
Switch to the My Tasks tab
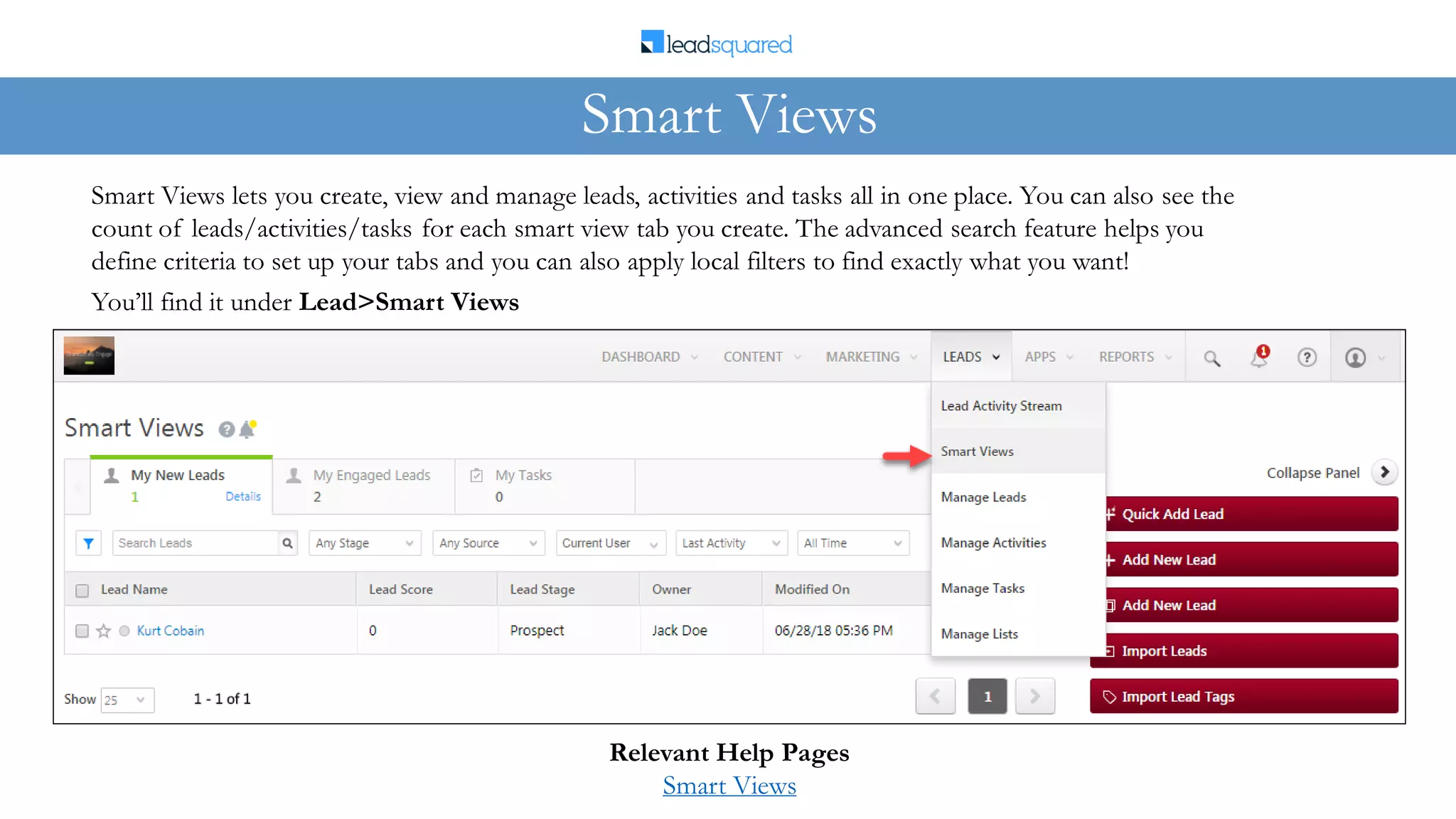pyautogui.click(x=545, y=486)
